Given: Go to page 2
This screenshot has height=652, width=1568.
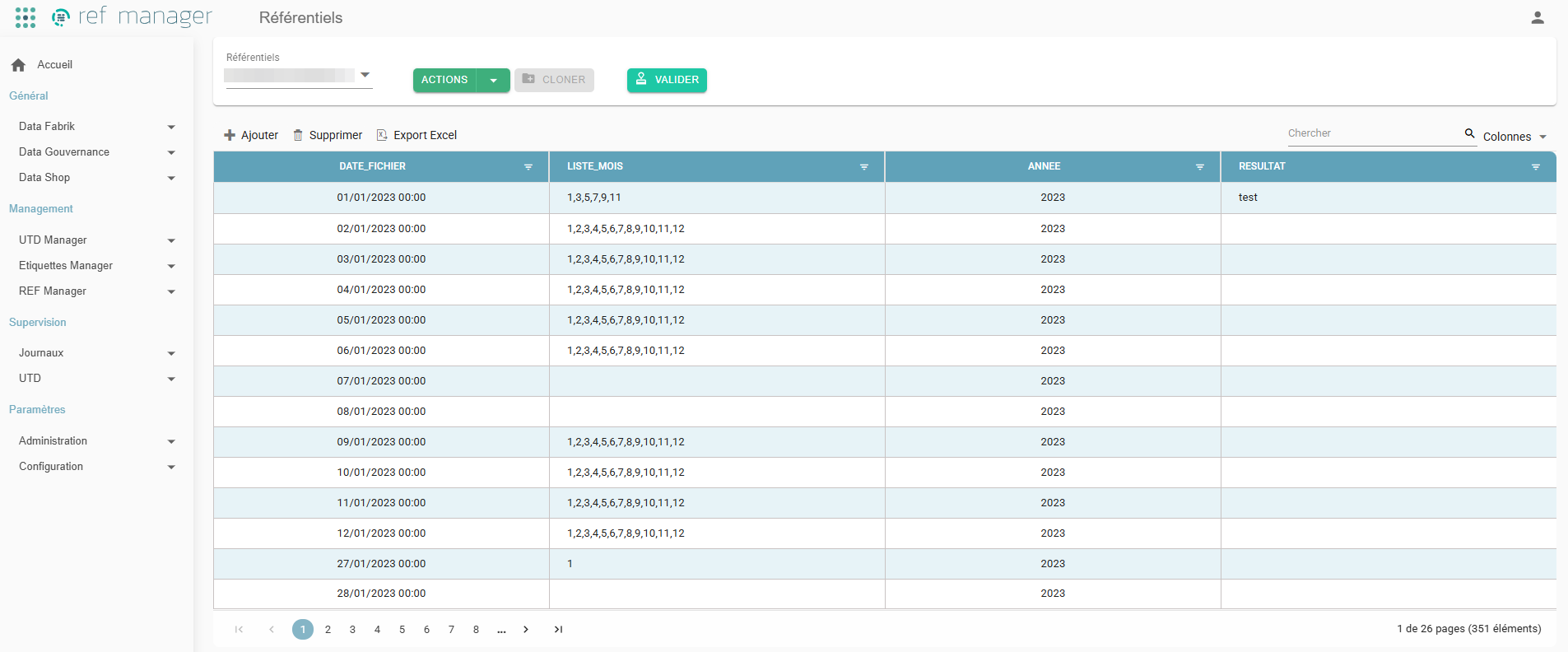Looking at the screenshot, I should click(328, 630).
